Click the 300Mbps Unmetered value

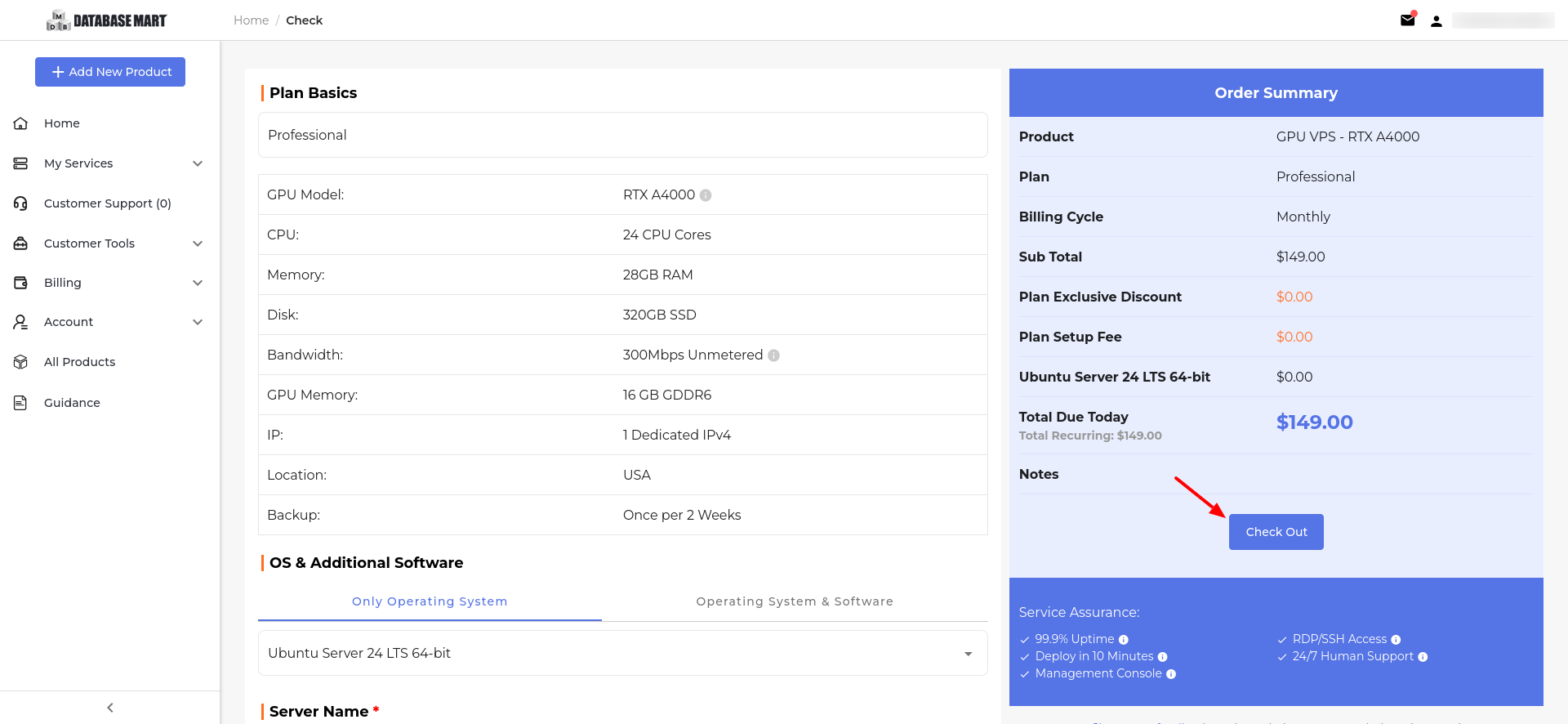pos(693,355)
